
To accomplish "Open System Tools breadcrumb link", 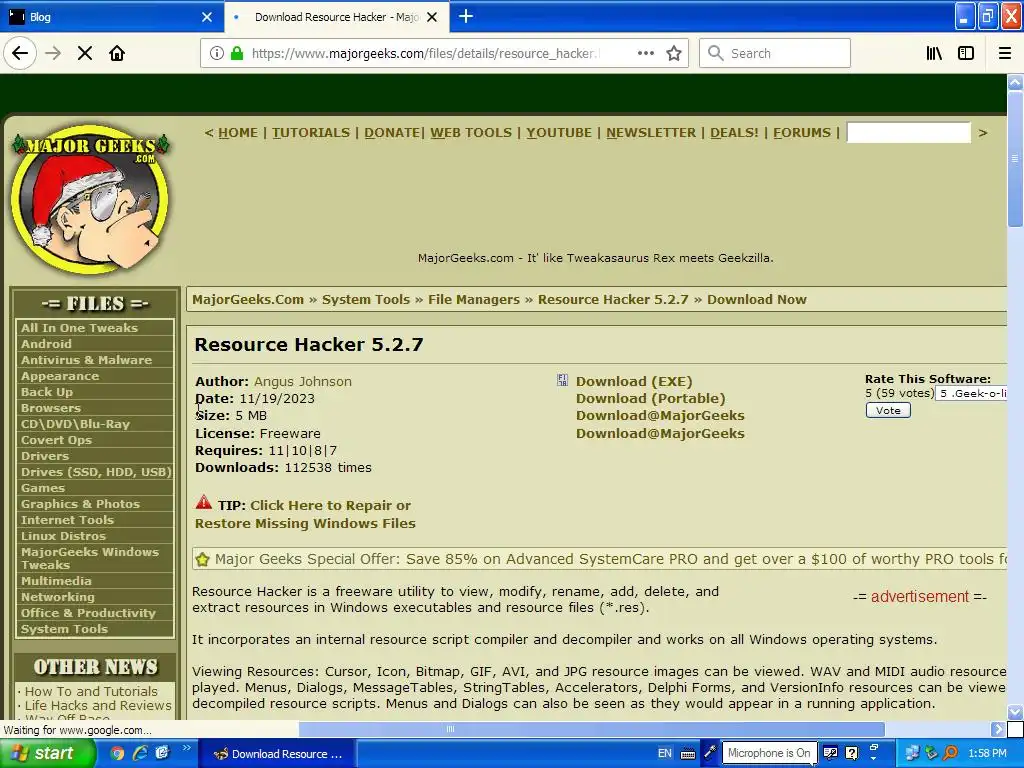I will click(366, 300).
